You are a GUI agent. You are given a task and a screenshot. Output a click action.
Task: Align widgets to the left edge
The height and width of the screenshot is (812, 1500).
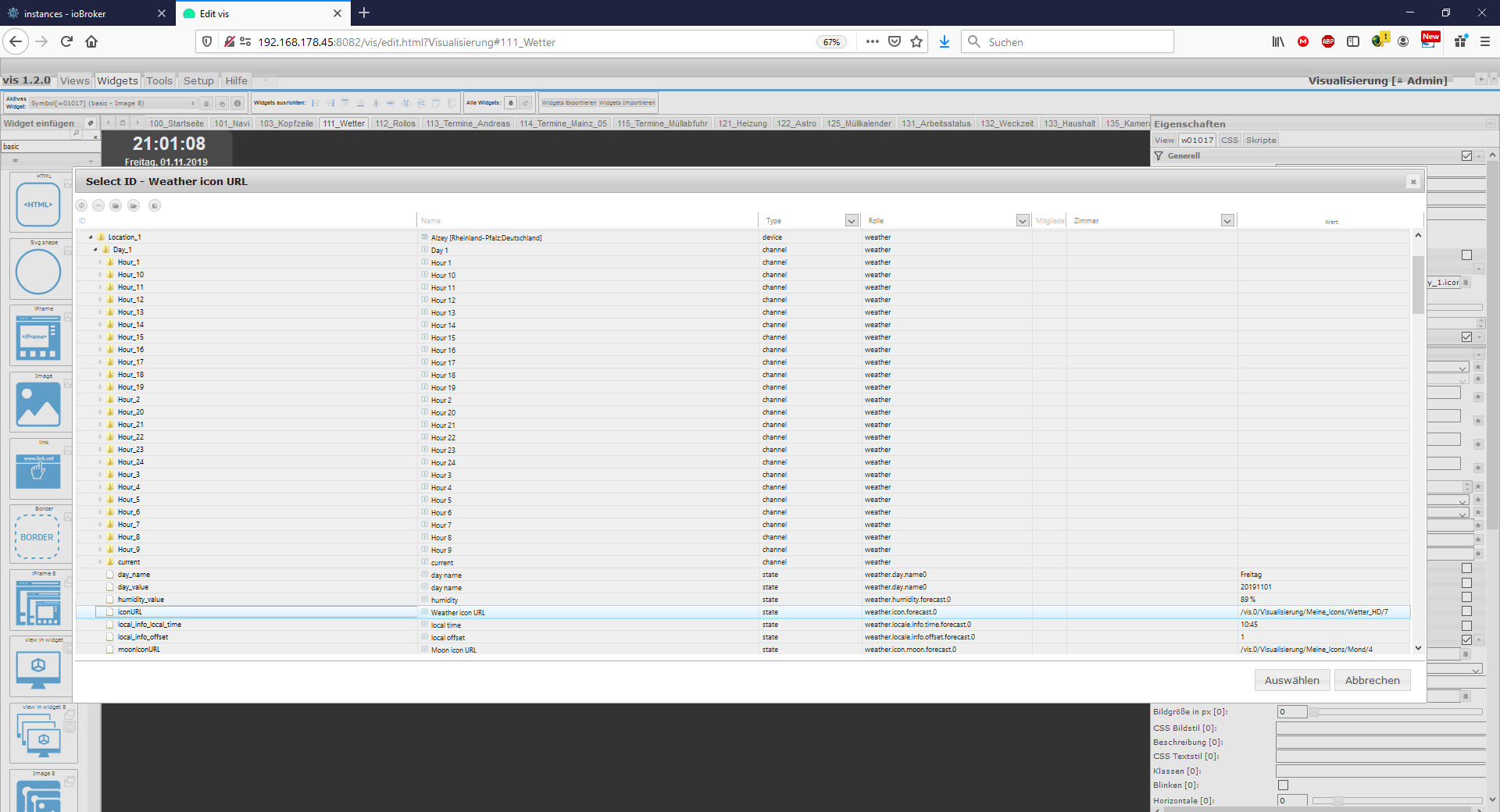coord(316,103)
